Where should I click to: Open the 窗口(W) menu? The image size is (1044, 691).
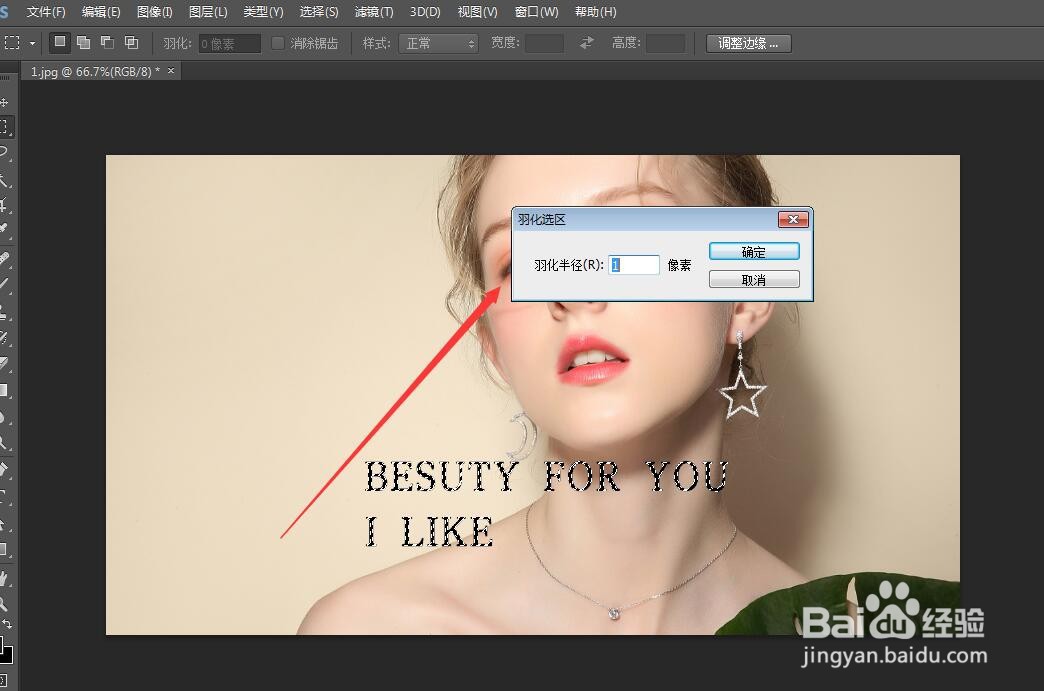[537, 12]
